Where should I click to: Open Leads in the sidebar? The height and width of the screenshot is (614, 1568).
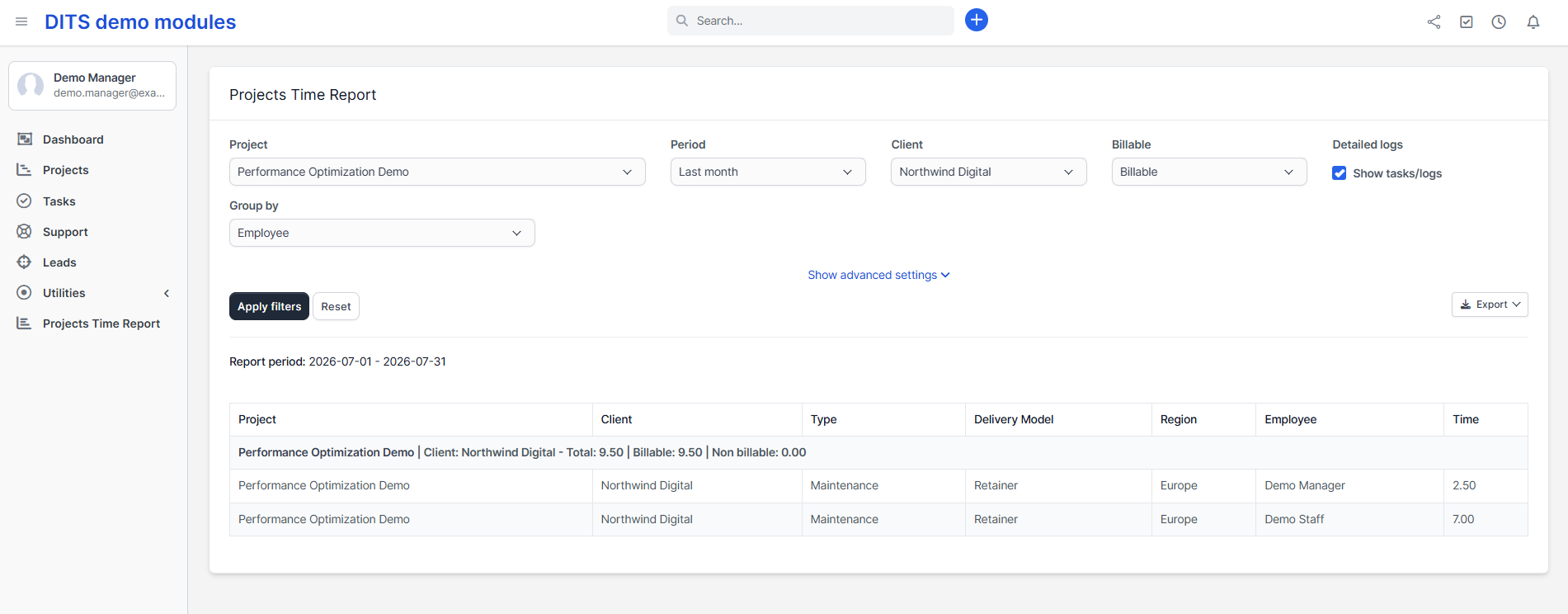[59, 262]
